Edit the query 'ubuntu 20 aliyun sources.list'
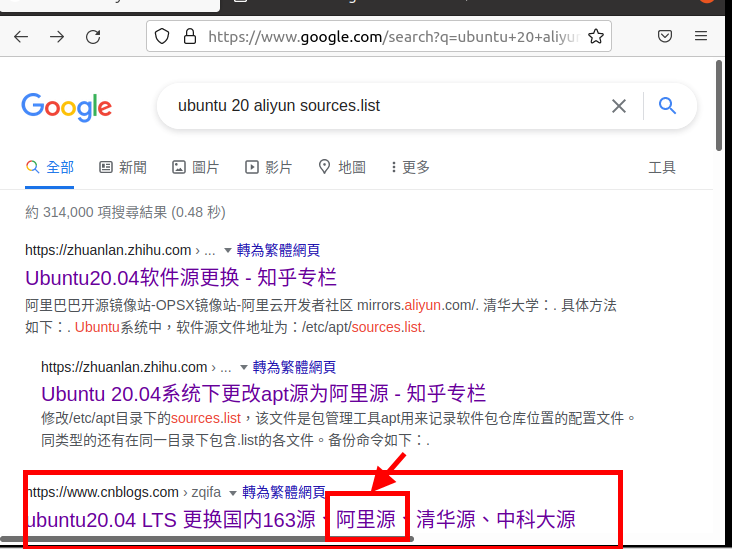This screenshot has width=732, height=549. (x=279, y=106)
